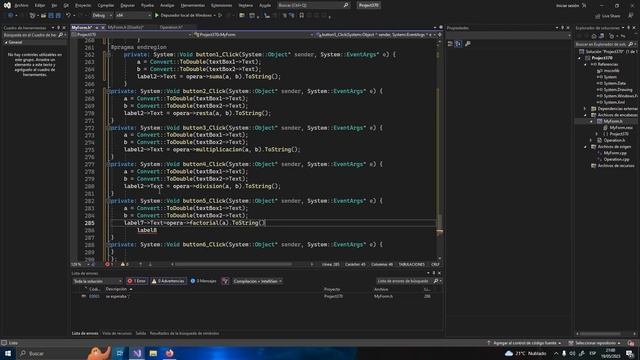This screenshot has width=640, height=360.
Task: Start the Depurador local de Windows
Action: pos(184,16)
